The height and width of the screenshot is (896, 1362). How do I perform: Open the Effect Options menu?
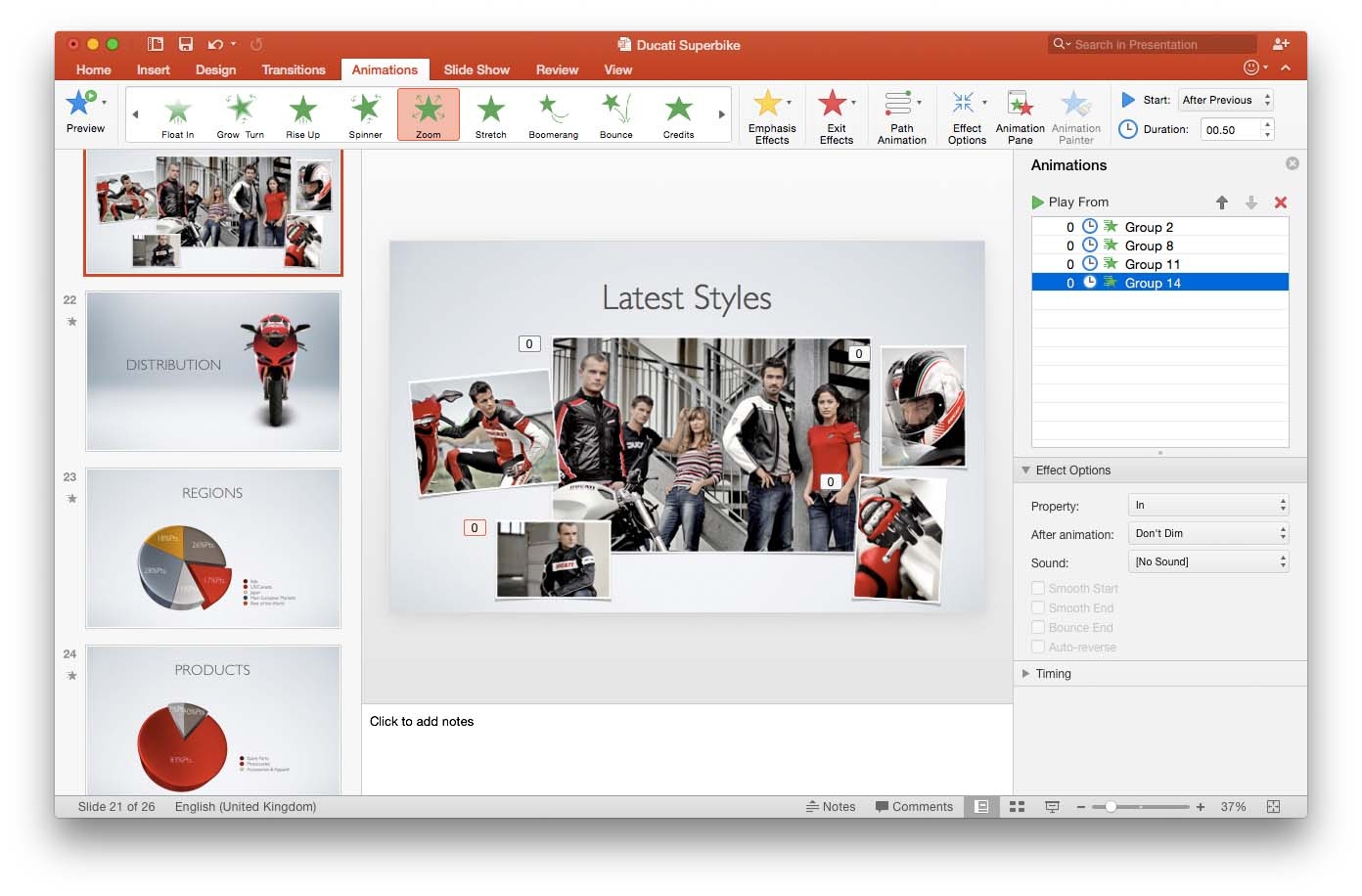point(967,116)
